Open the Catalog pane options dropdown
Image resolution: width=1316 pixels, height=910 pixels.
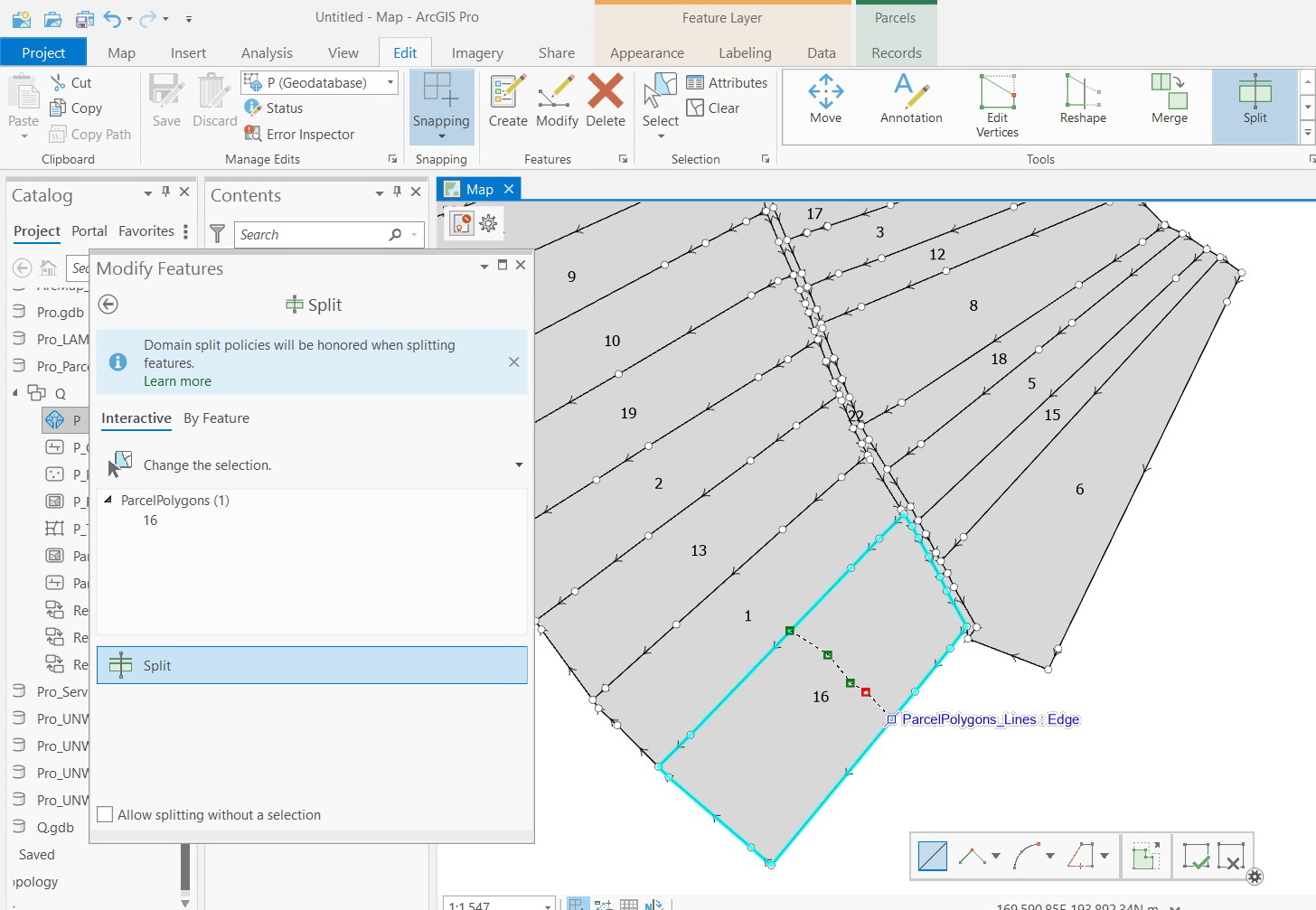coord(148,192)
